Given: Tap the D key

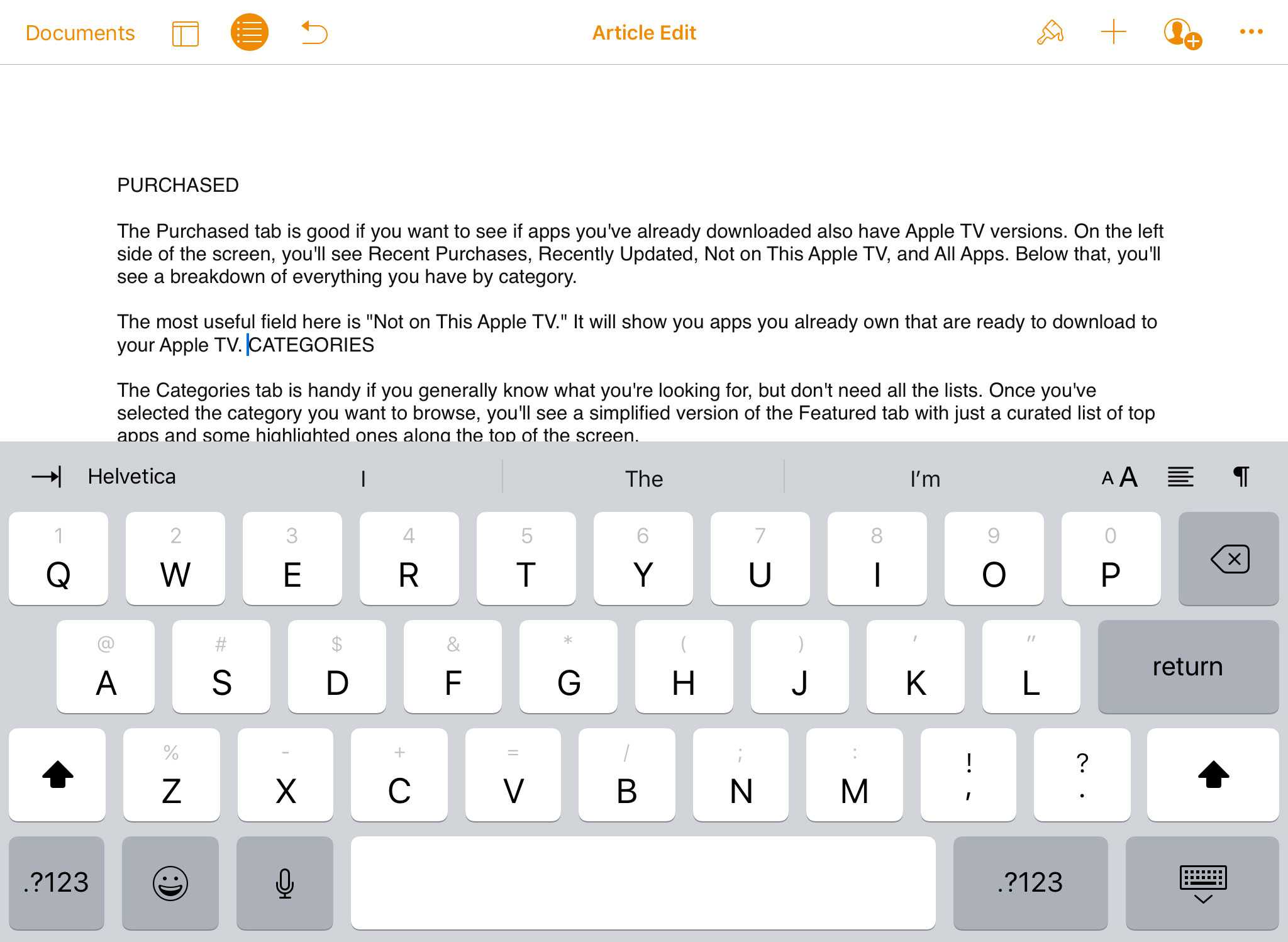Looking at the screenshot, I should [337, 667].
